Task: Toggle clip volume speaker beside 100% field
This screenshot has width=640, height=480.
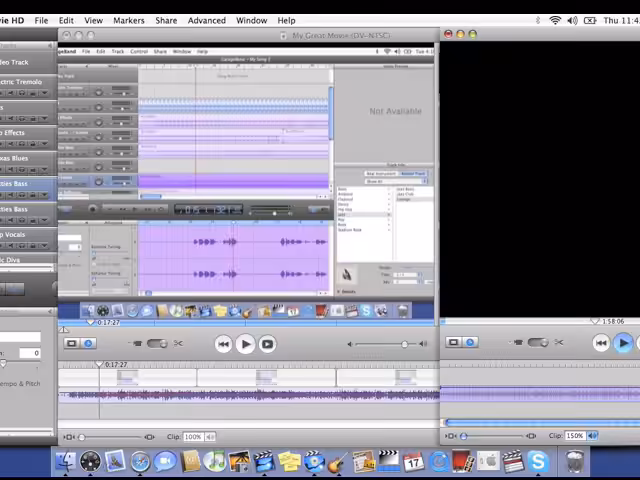Action: 210,437
